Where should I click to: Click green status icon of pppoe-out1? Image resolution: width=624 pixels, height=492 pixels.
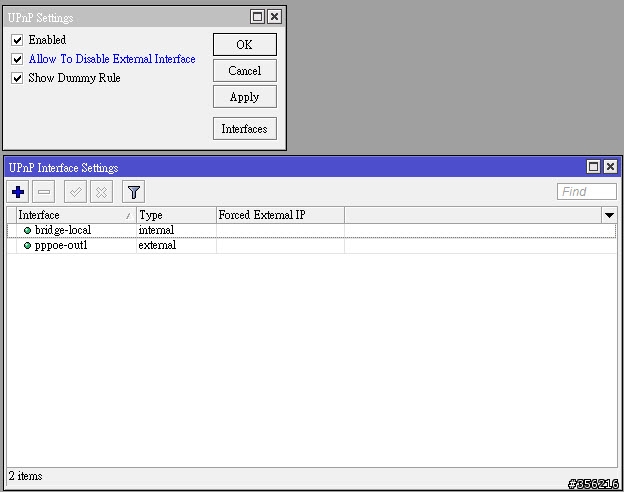tap(27, 245)
